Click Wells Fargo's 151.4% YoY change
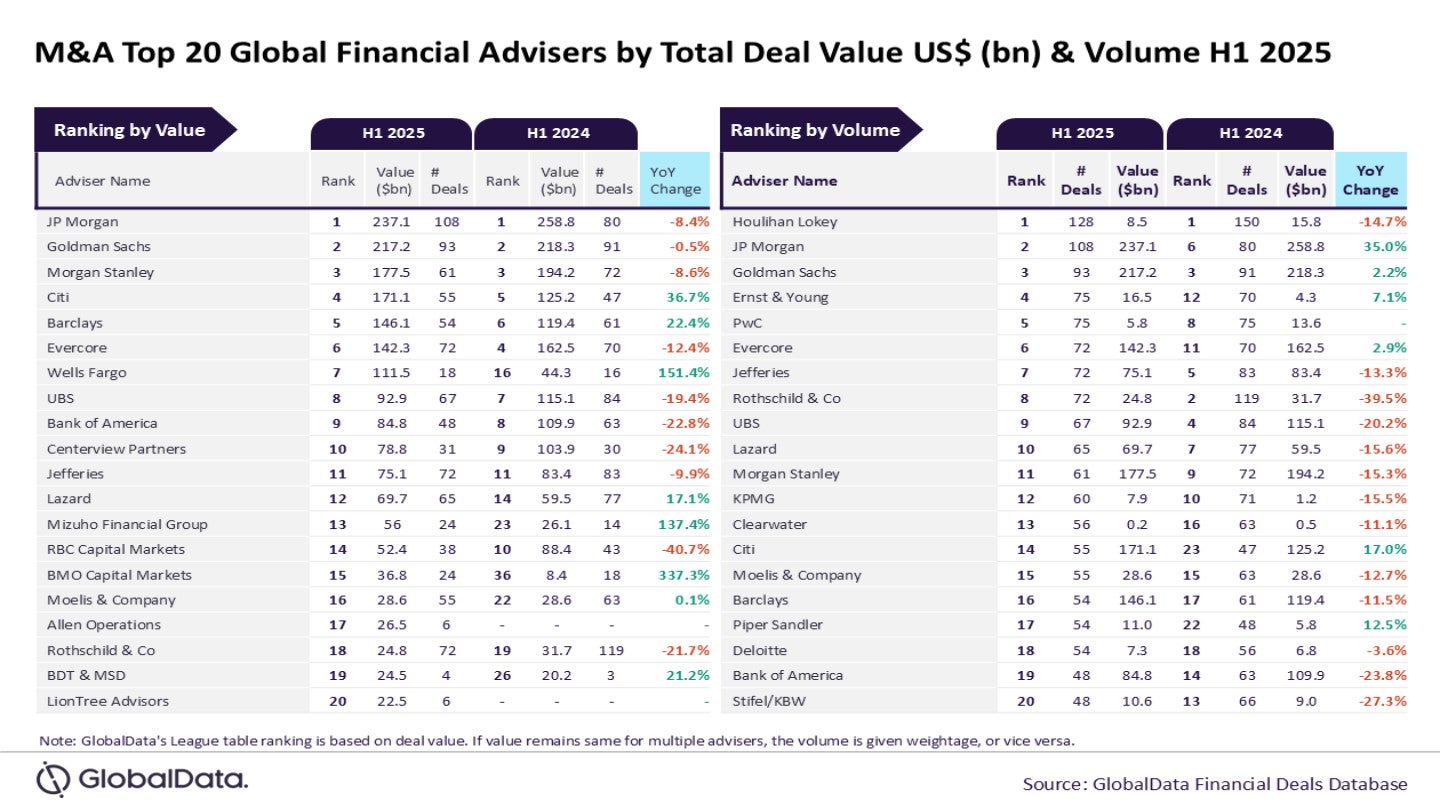Image resolution: width=1440 pixels, height=810 pixels. (684, 373)
